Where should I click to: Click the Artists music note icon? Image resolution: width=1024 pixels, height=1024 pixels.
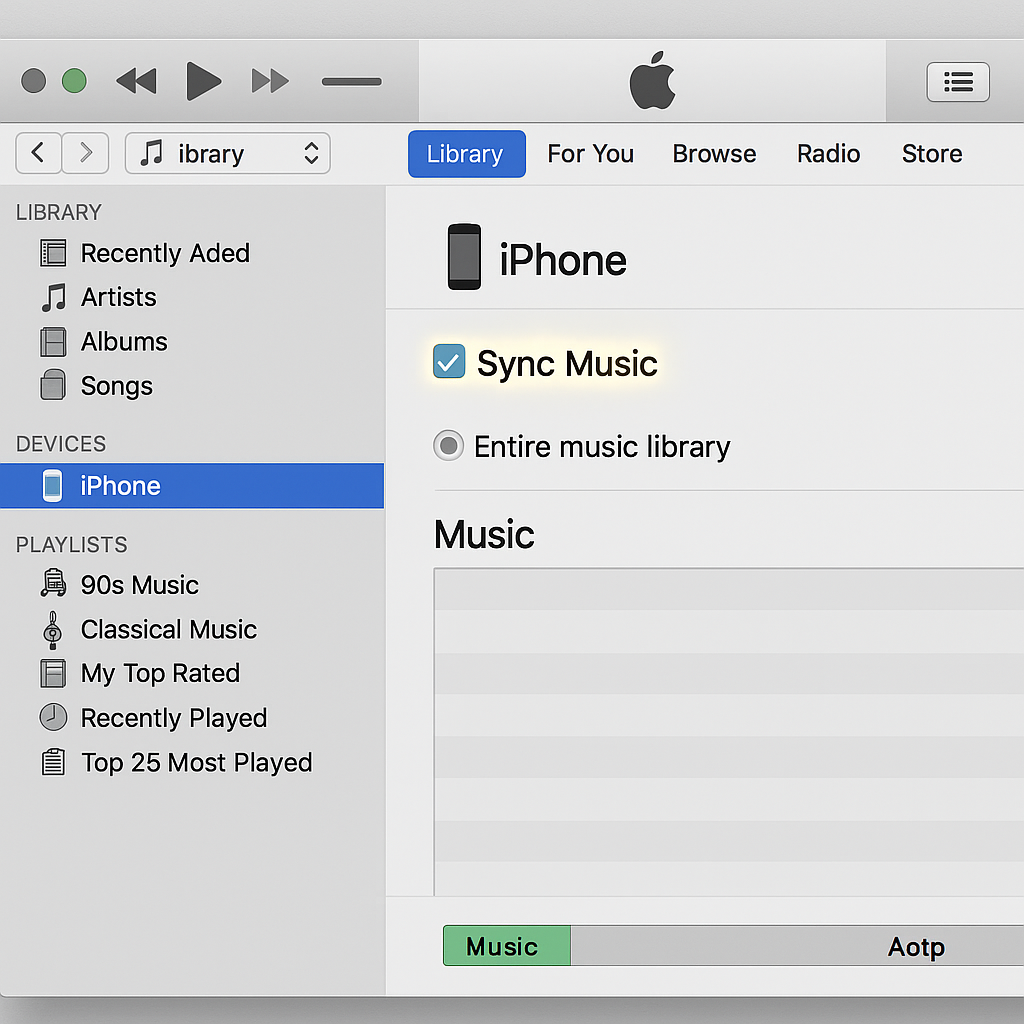(54, 298)
